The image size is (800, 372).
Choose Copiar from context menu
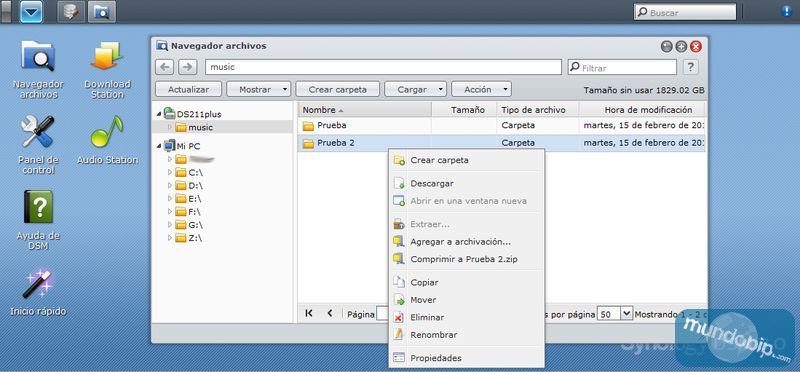tap(466, 282)
